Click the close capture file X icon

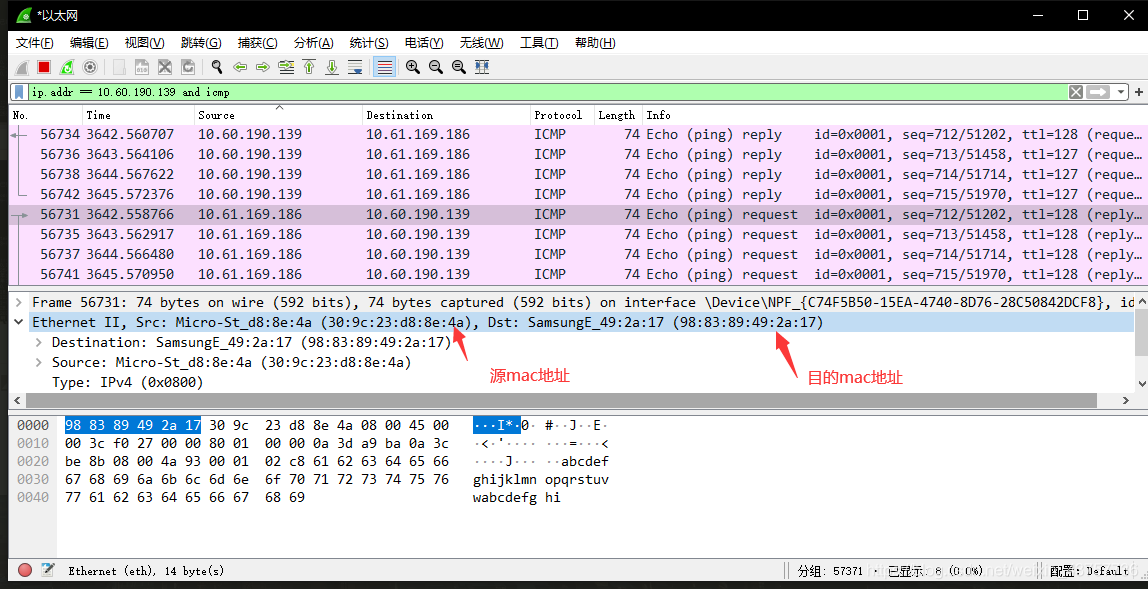pyautogui.click(x=165, y=67)
